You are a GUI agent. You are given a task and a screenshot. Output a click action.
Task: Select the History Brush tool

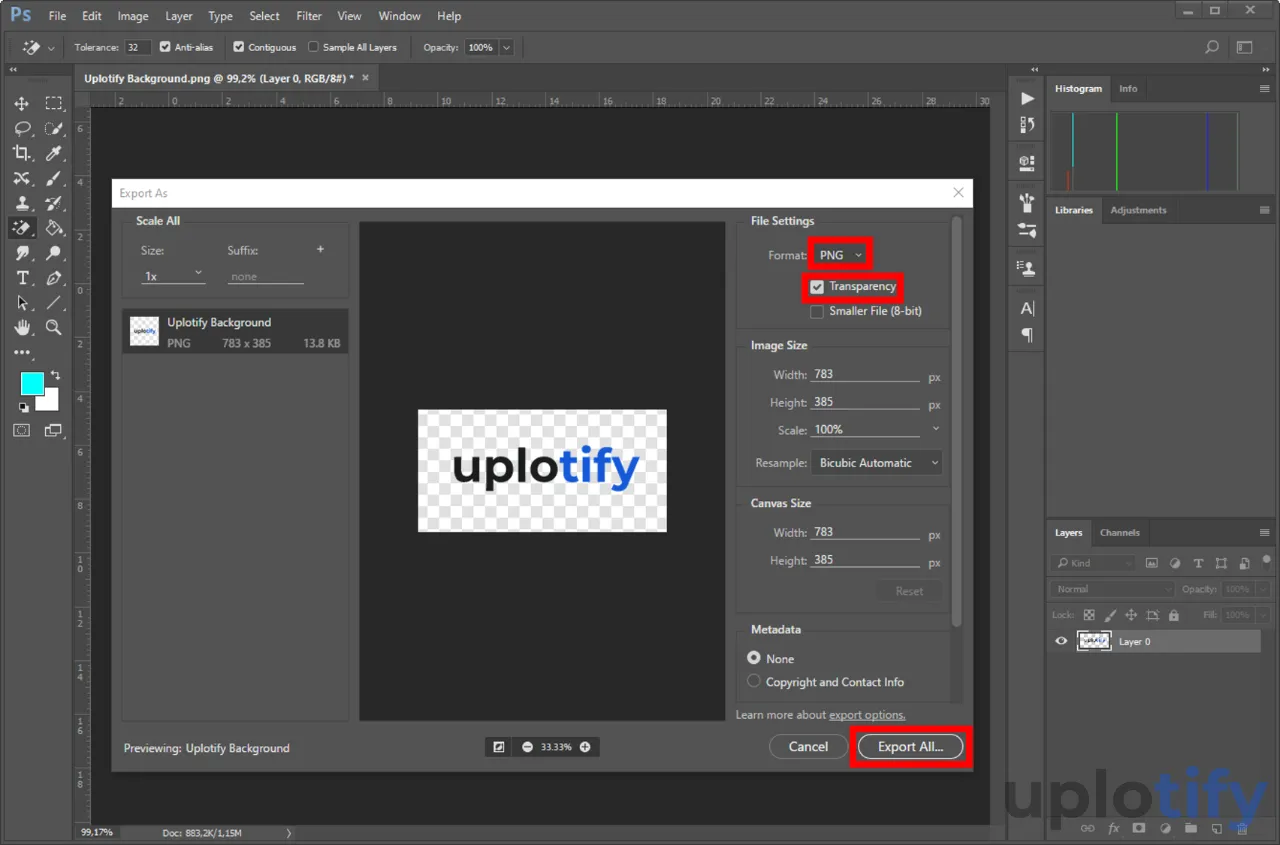[54, 203]
